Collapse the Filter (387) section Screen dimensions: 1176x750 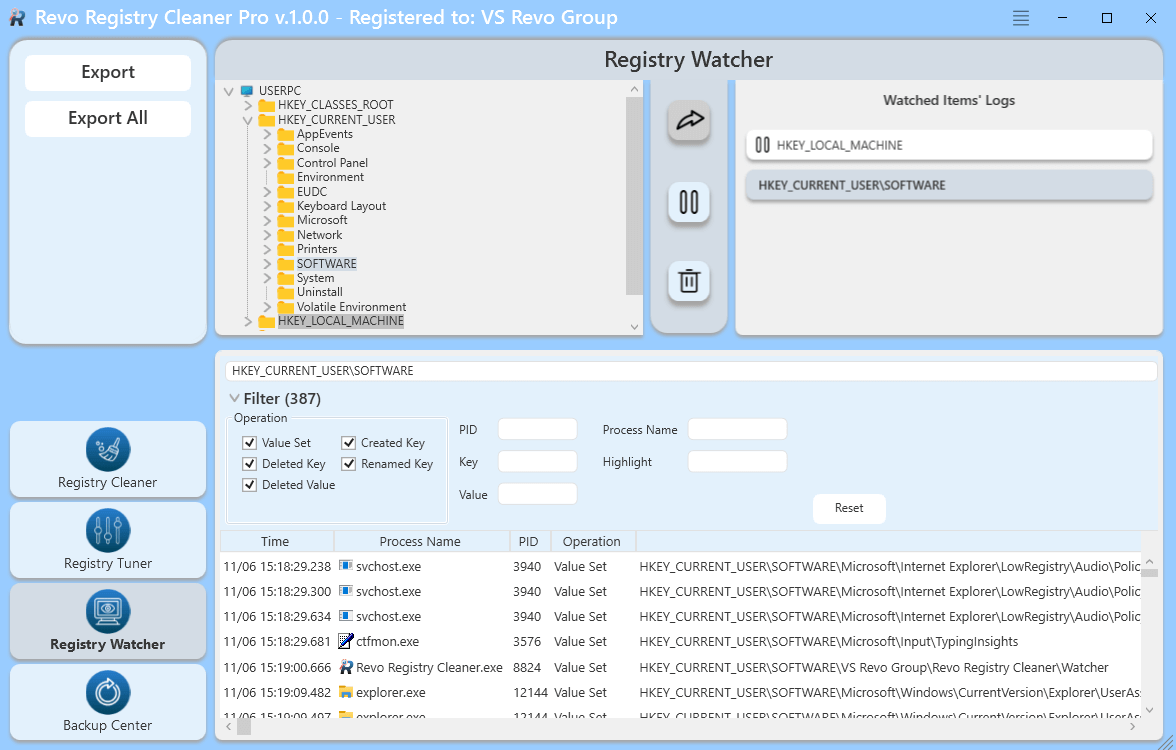(x=234, y=398)
